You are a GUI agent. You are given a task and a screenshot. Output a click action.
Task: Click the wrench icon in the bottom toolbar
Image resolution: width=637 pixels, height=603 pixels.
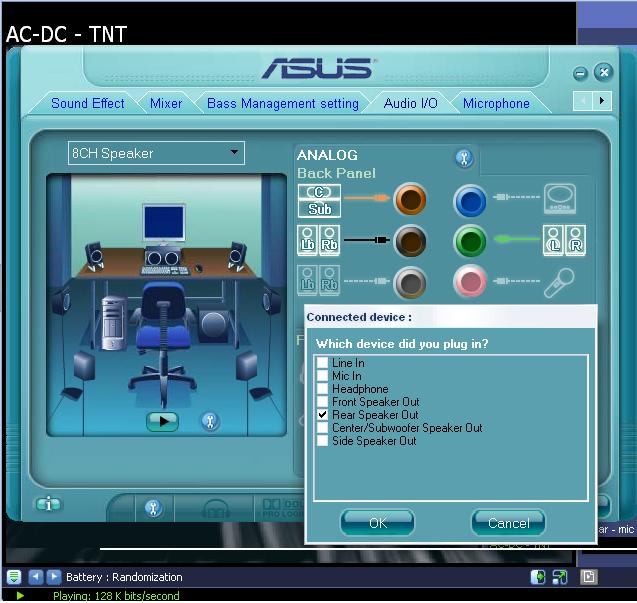154,509
